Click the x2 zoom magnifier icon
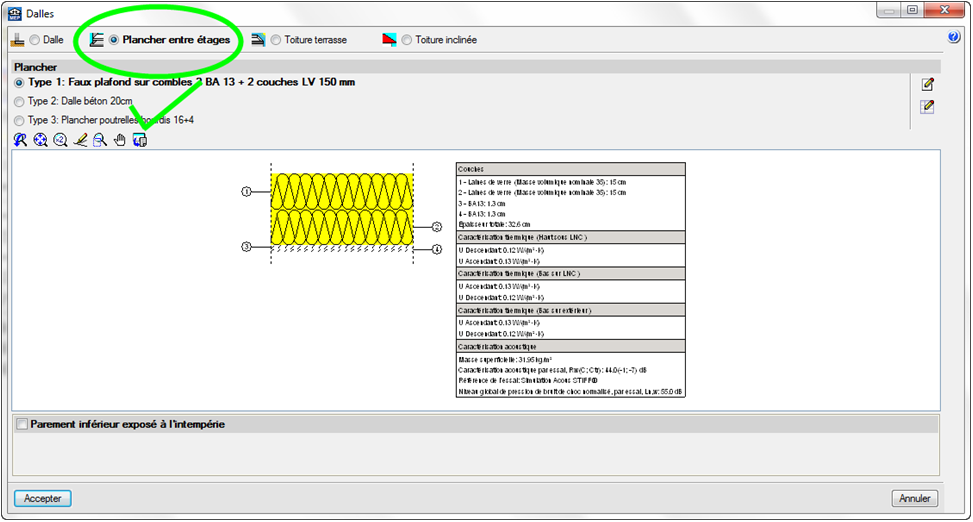Image resolution: width=973 pixels, height=522 pixels. coord(60,140)
